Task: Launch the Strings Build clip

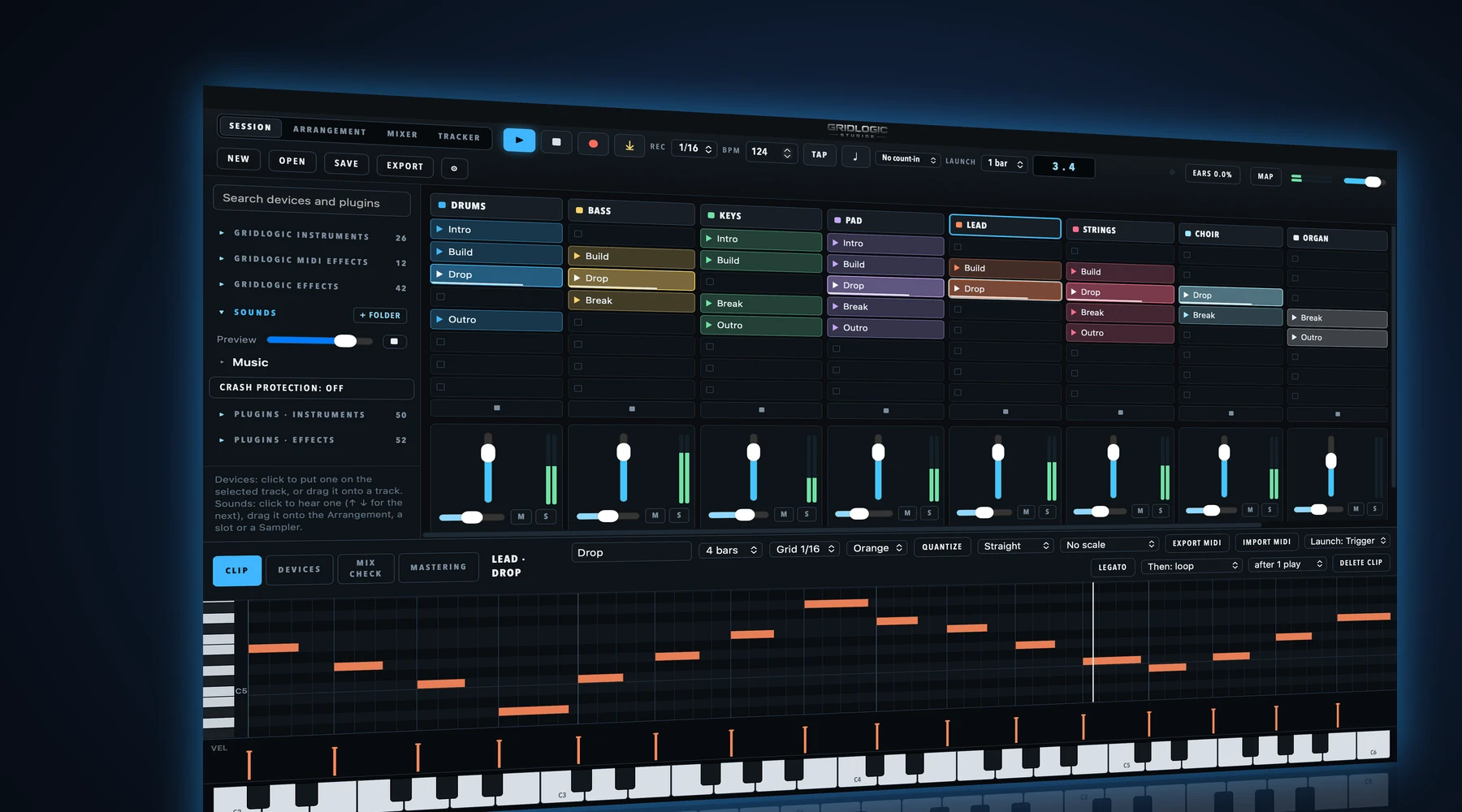Action: (1120, 272)
